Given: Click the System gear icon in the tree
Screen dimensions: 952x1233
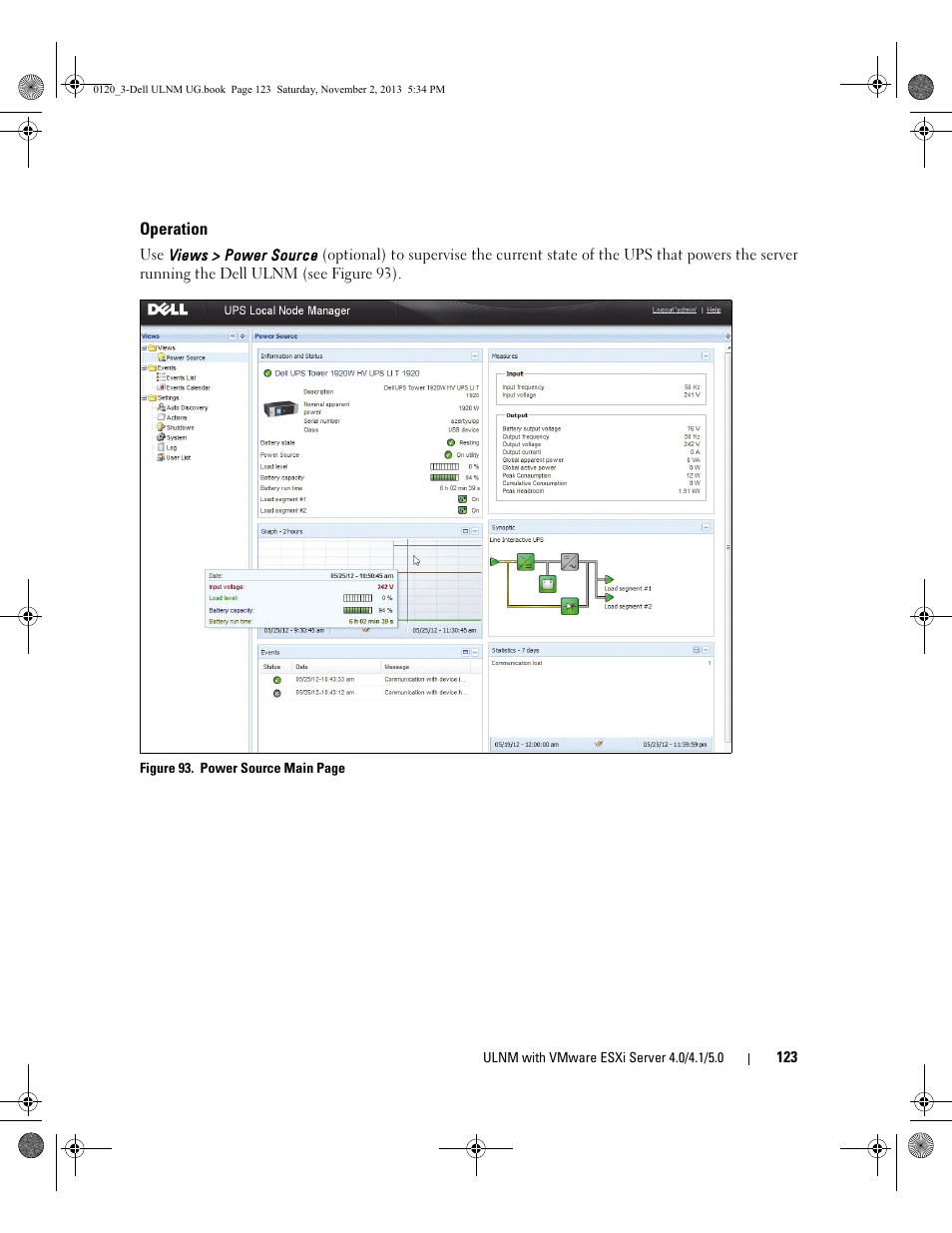Looking at the screenshot, I should click(x=162, y=437).
